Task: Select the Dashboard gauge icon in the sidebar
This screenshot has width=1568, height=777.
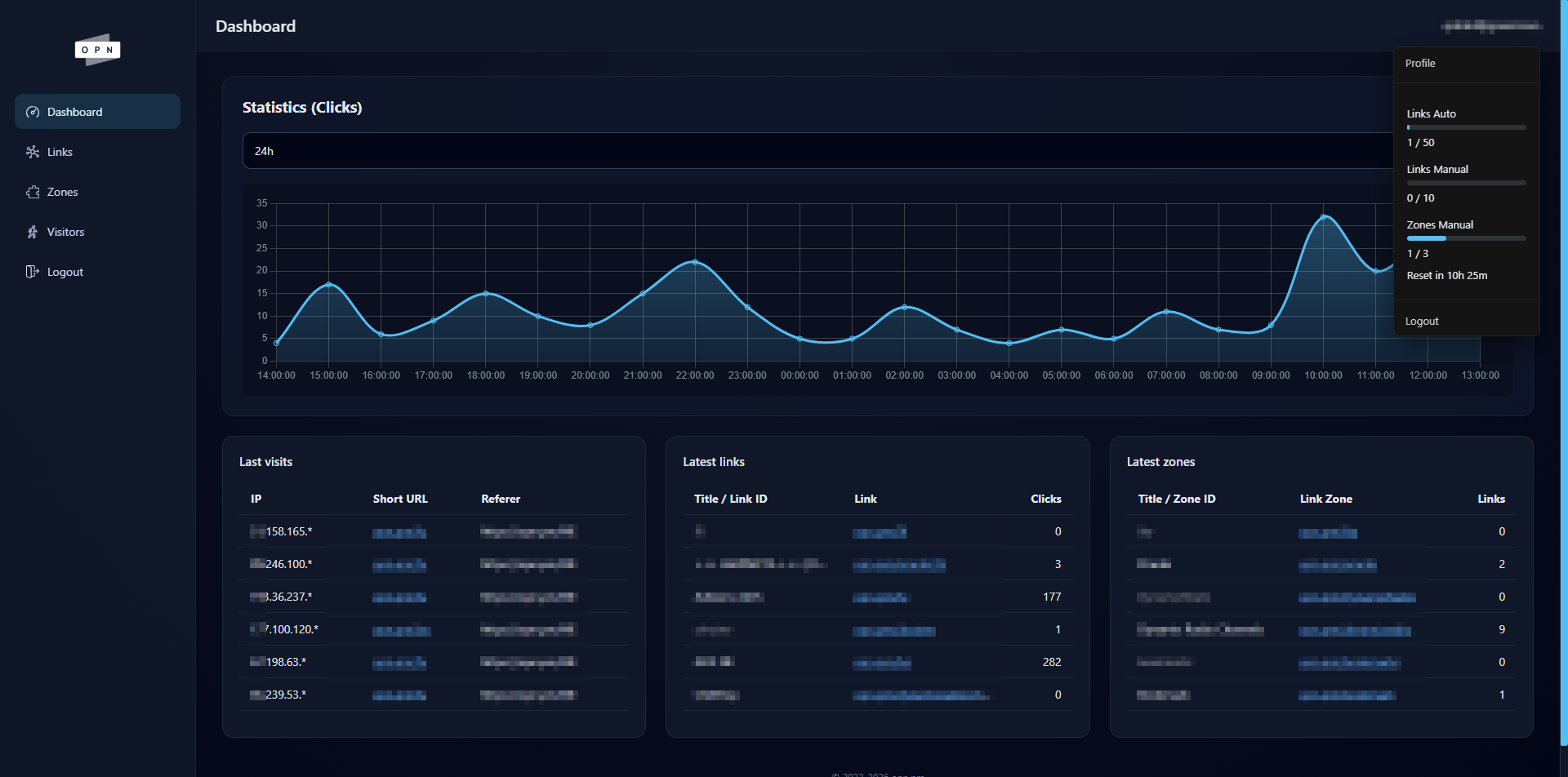Action: click(33, 112)
